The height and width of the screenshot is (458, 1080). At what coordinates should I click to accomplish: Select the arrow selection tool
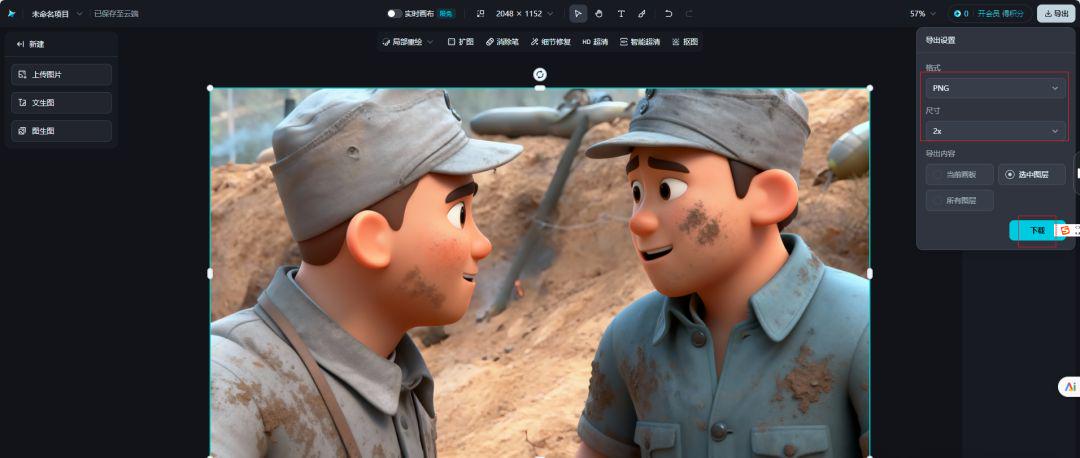coord(578,14)
